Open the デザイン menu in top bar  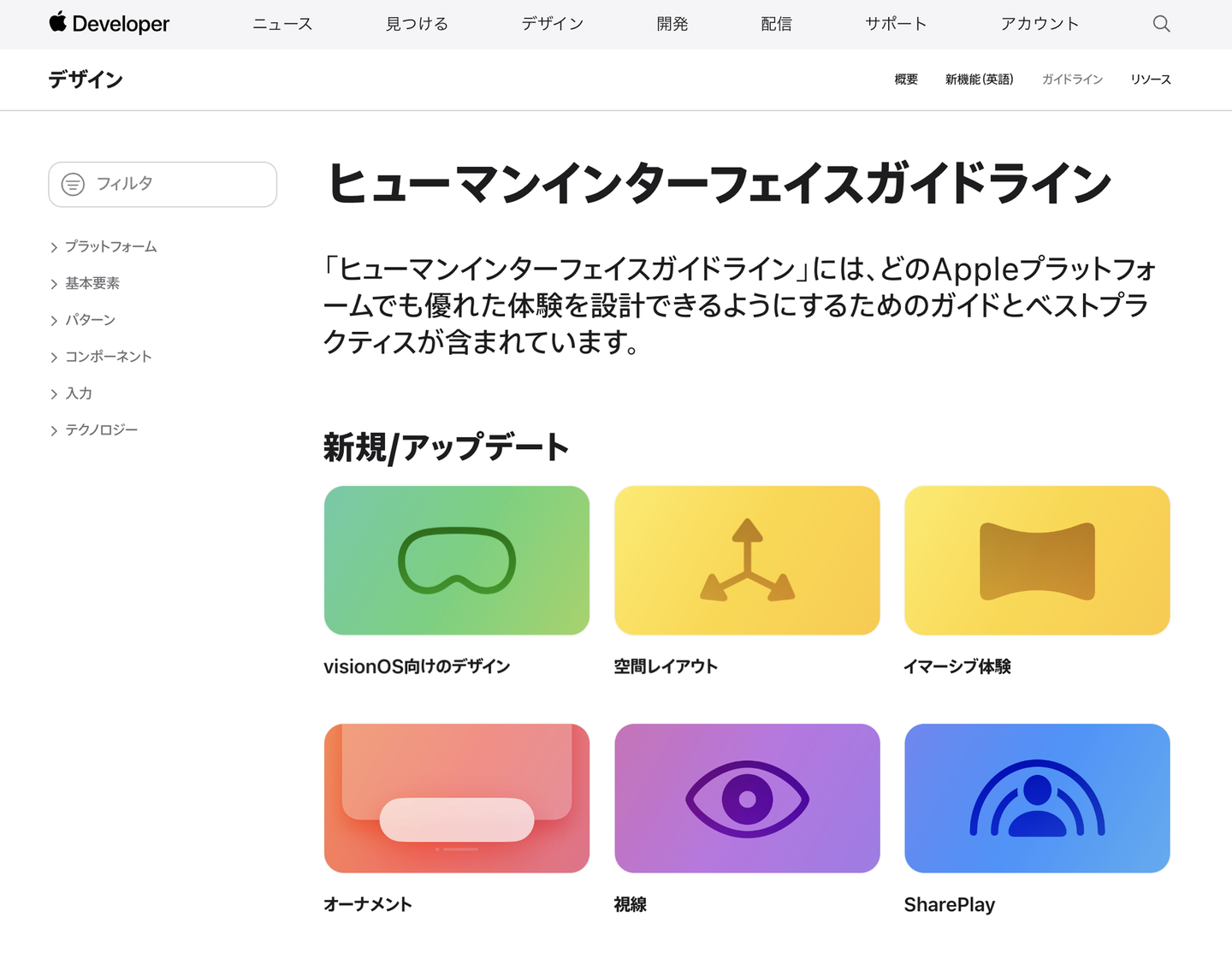pyautogui.click(x=553, y=24)
